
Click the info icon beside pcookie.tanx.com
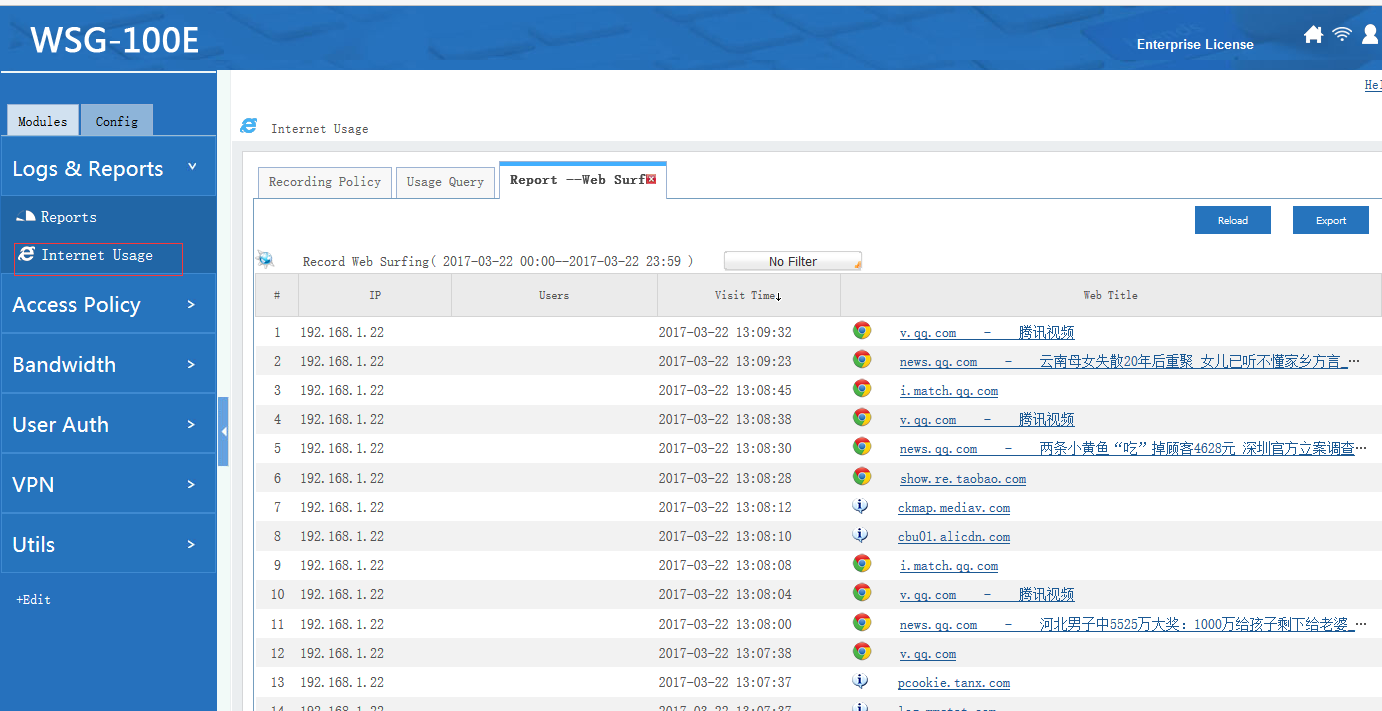click(860, 681)
